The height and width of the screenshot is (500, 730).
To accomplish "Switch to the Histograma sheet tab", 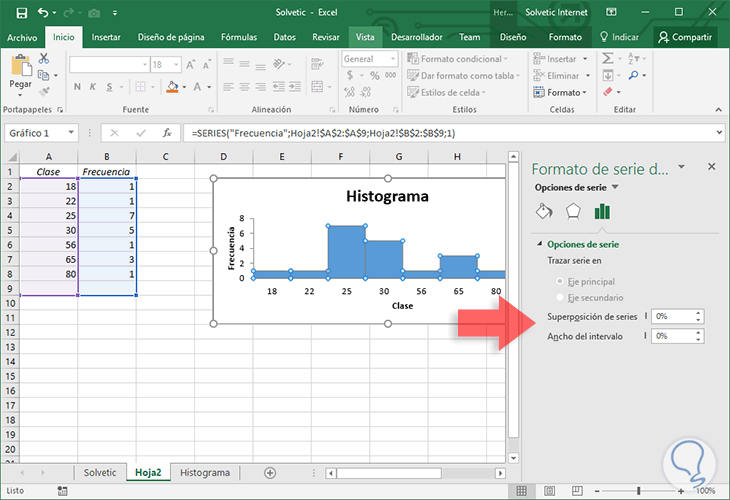I will click(x=203, y=472).
